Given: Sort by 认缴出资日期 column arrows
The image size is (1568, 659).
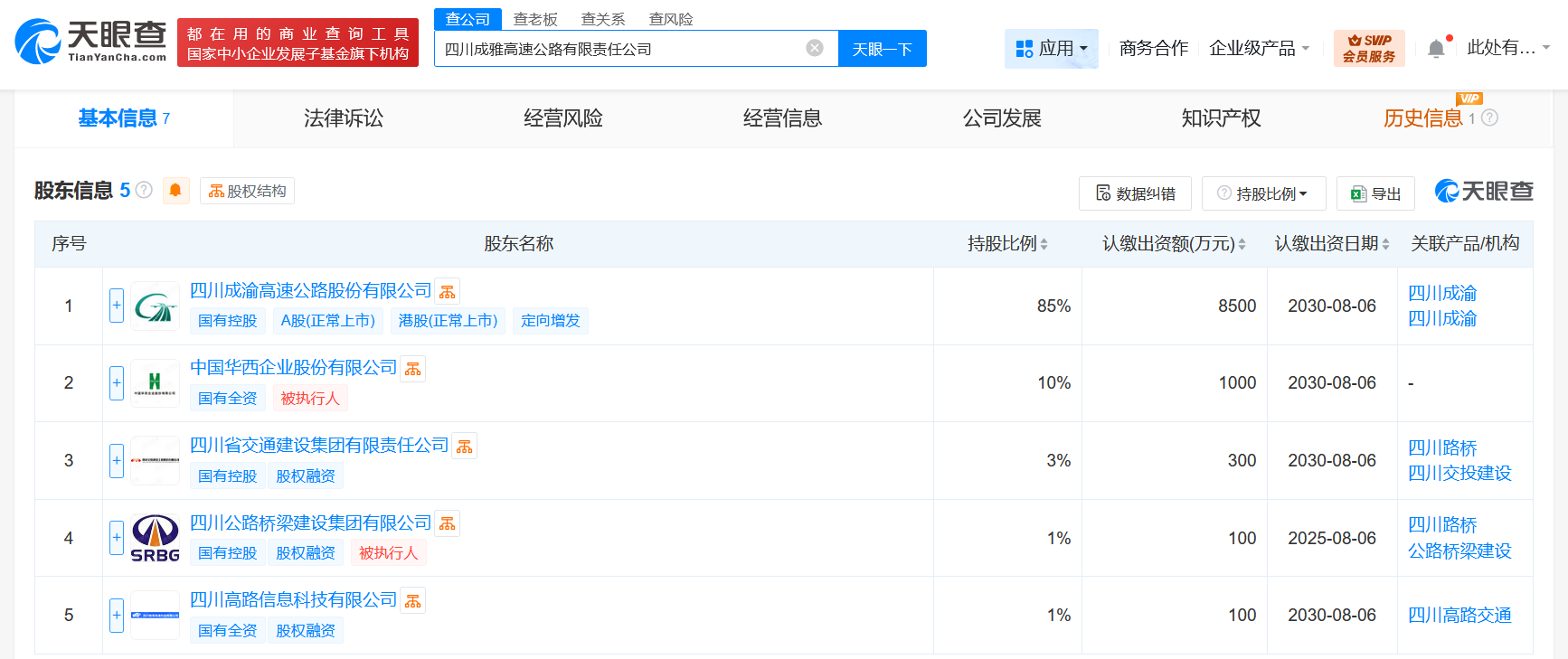Looking at the screenshot, I should (x=1385, y=244).
